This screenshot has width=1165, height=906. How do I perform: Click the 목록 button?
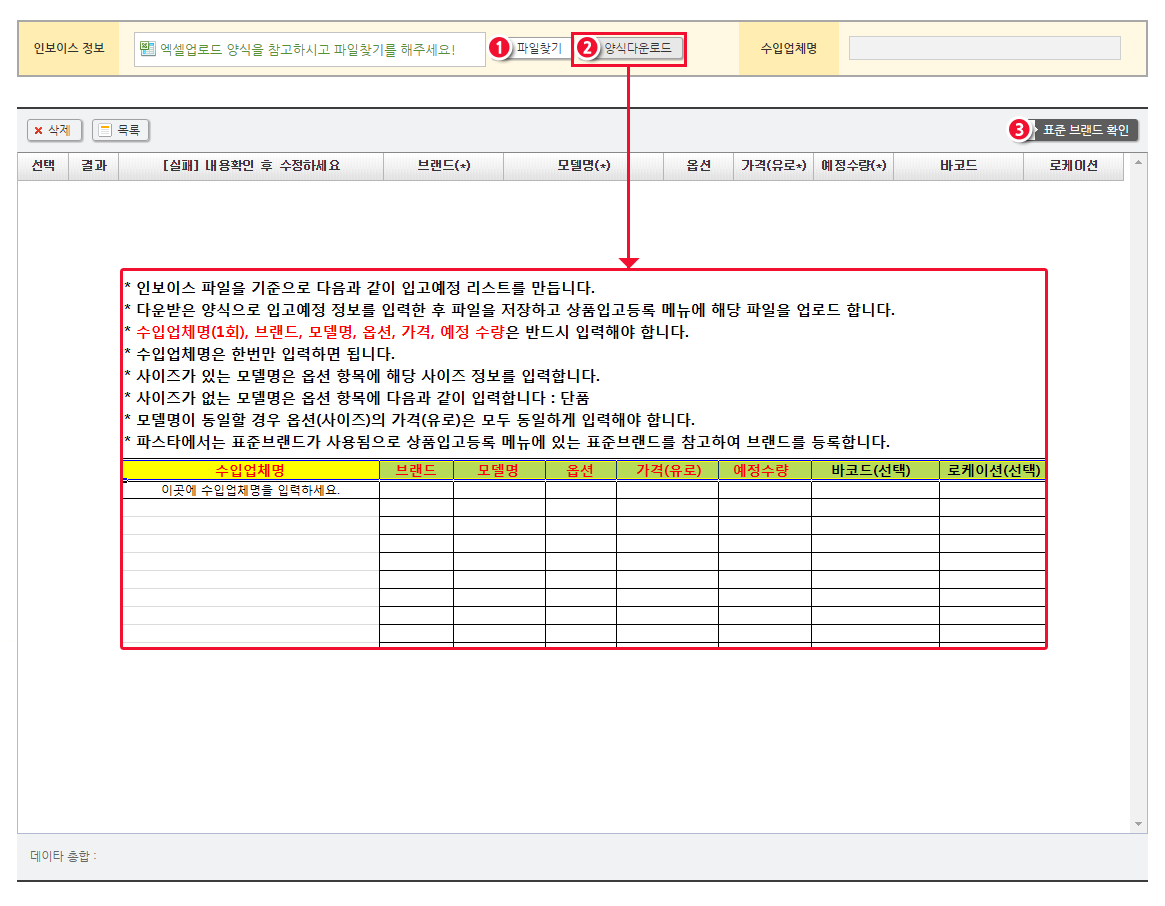pos(120,130)
